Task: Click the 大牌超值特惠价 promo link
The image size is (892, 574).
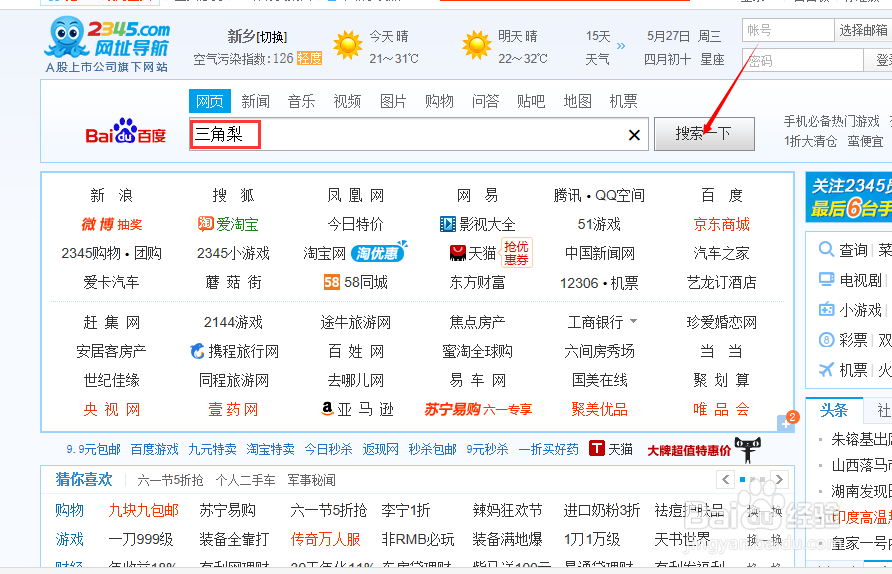Action: (689, 451)
